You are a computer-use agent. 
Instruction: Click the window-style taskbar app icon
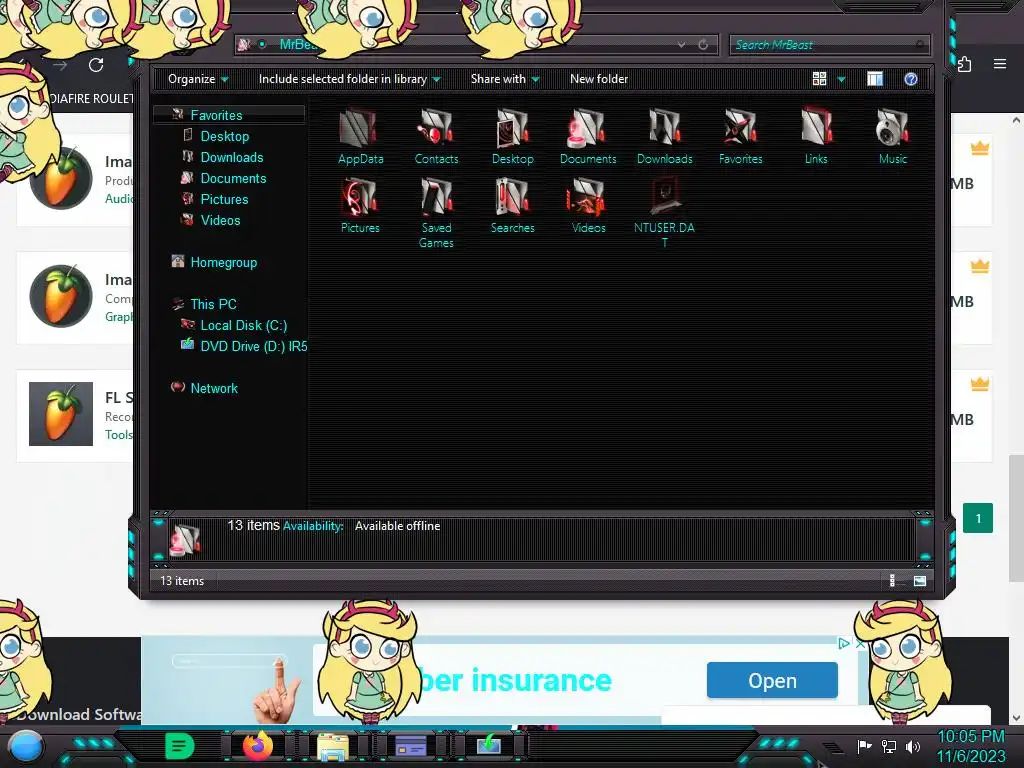pos(411,746)
